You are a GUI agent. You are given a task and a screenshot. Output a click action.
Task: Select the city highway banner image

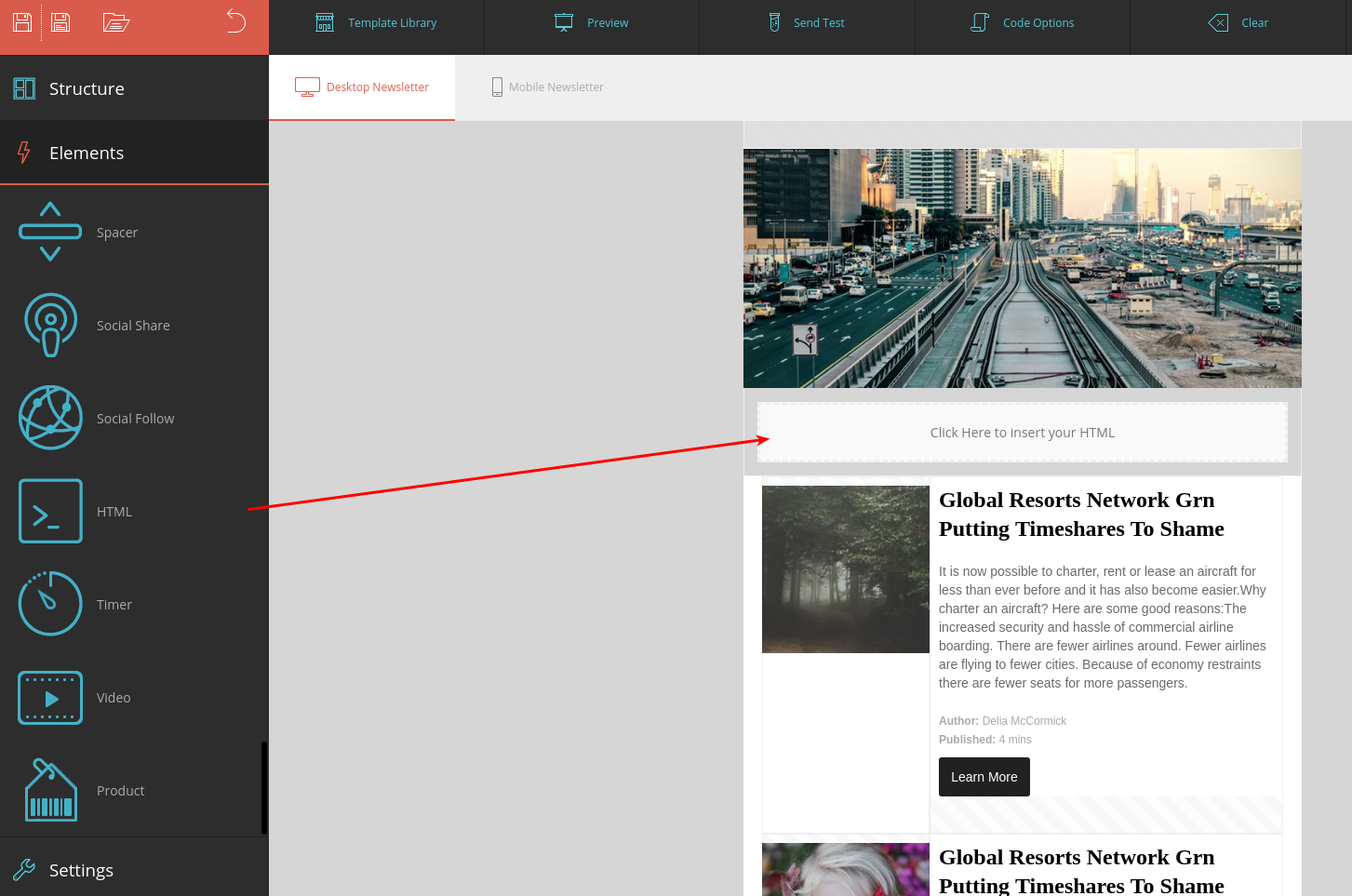click(1023, 268)
